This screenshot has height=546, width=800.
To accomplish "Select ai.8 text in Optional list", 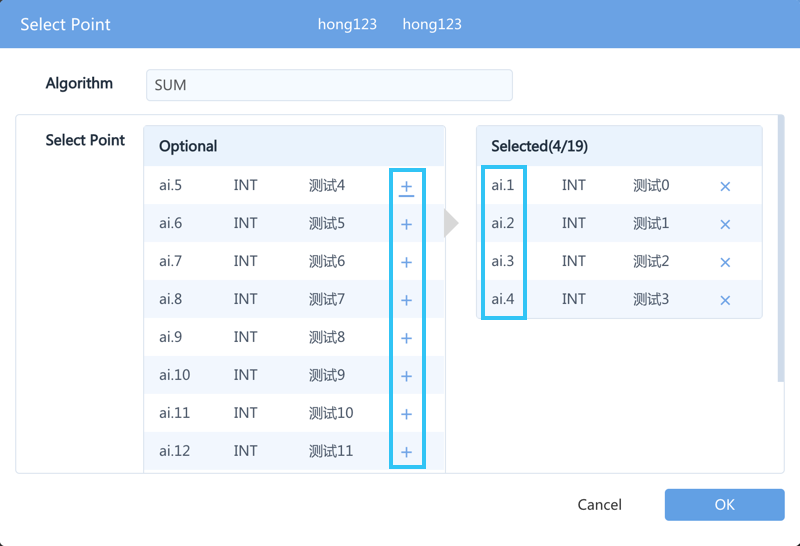I will [170, 299].
